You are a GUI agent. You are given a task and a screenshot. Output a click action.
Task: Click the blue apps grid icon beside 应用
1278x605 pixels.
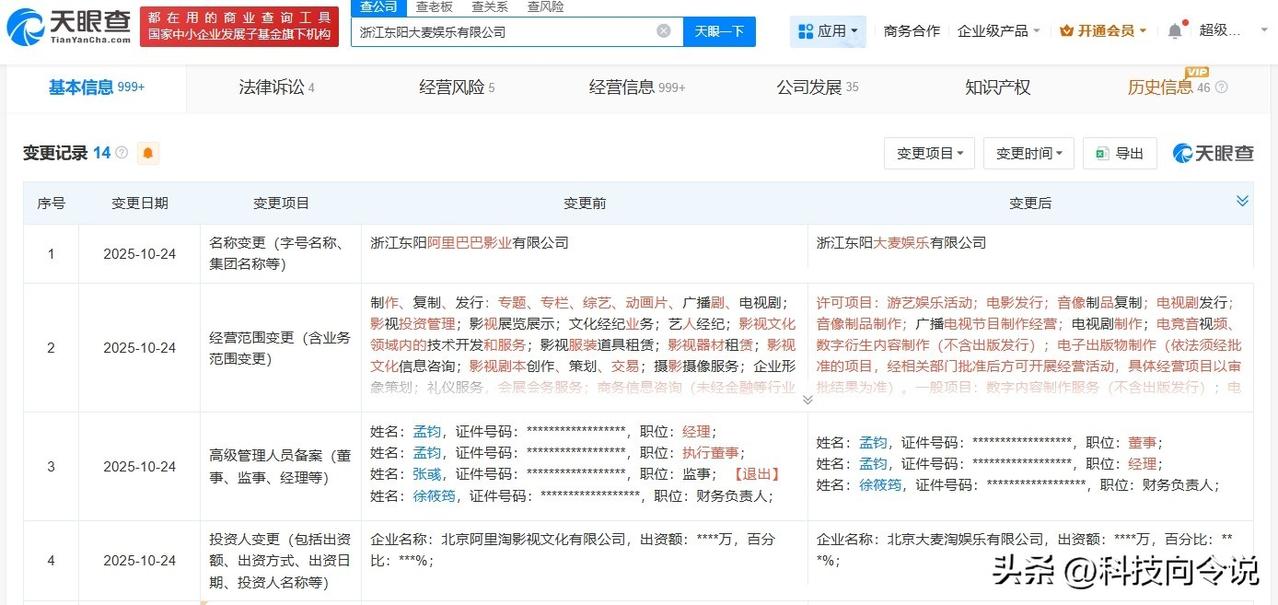[806, 30]
